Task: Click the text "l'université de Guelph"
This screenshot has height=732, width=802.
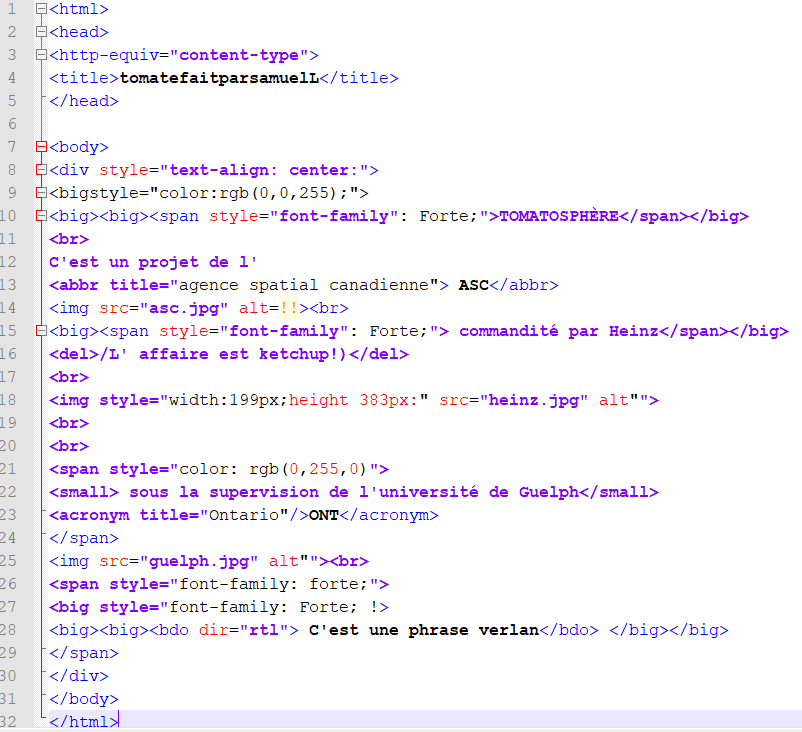Action: pos(469,492)
